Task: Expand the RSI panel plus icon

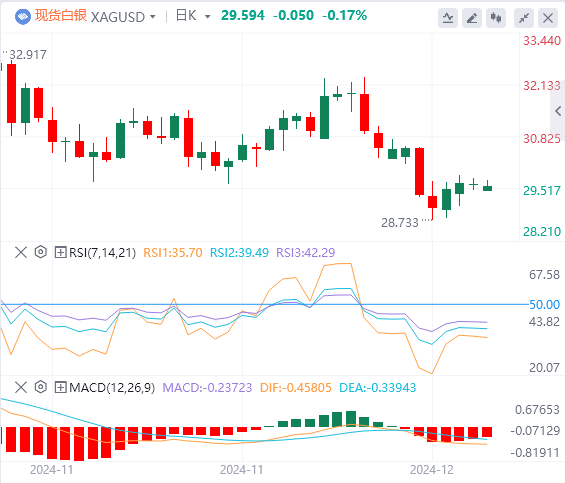Action: (60, 252)
